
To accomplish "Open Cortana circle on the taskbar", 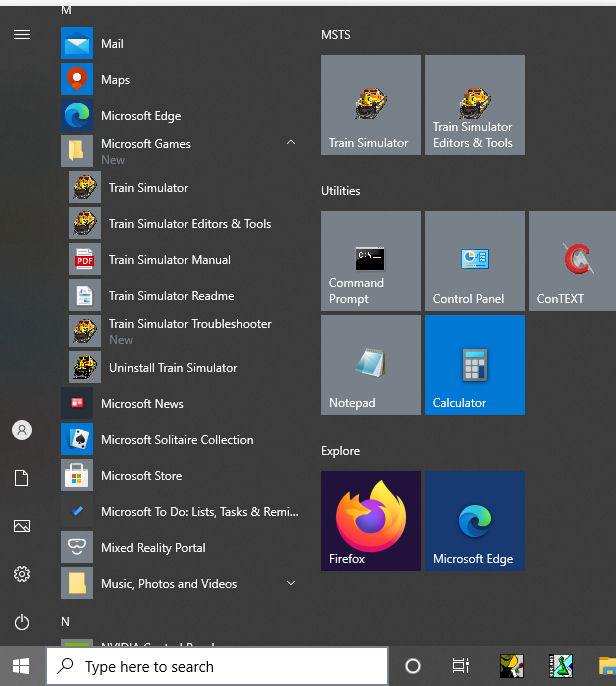I will click(x=413, y=666).
